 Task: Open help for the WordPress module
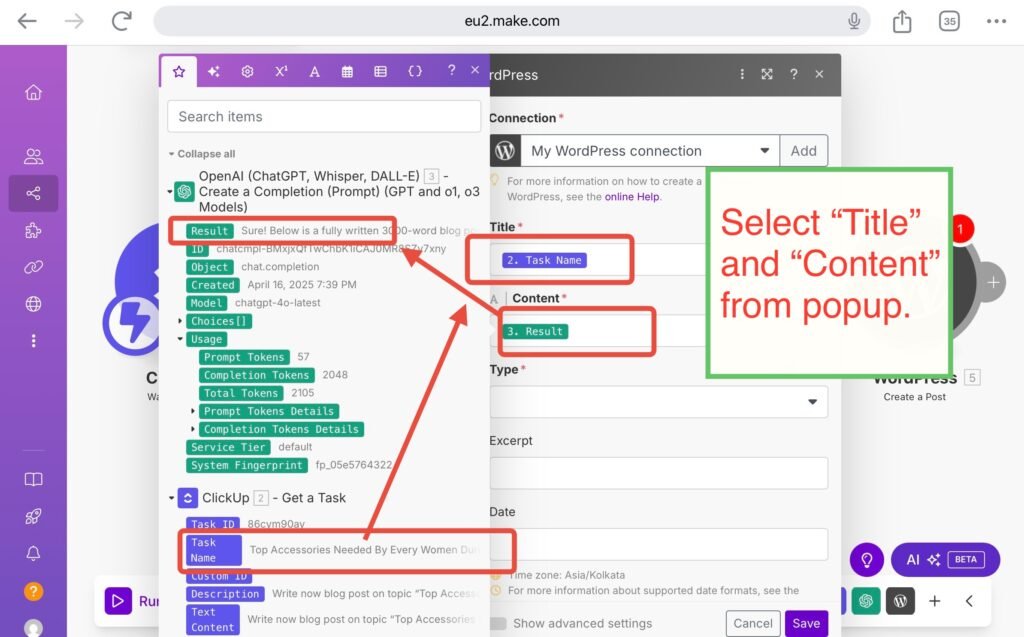pos(793,74)
